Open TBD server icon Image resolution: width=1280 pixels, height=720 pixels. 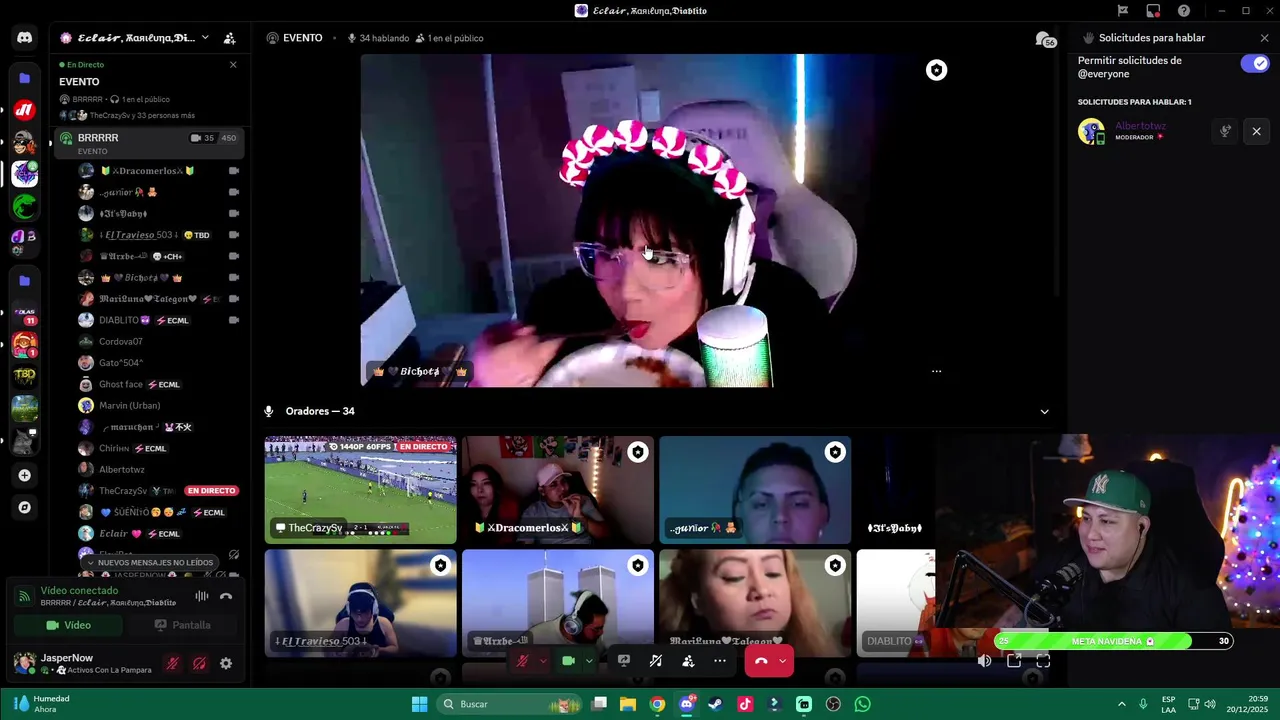(x=25, y=376)
